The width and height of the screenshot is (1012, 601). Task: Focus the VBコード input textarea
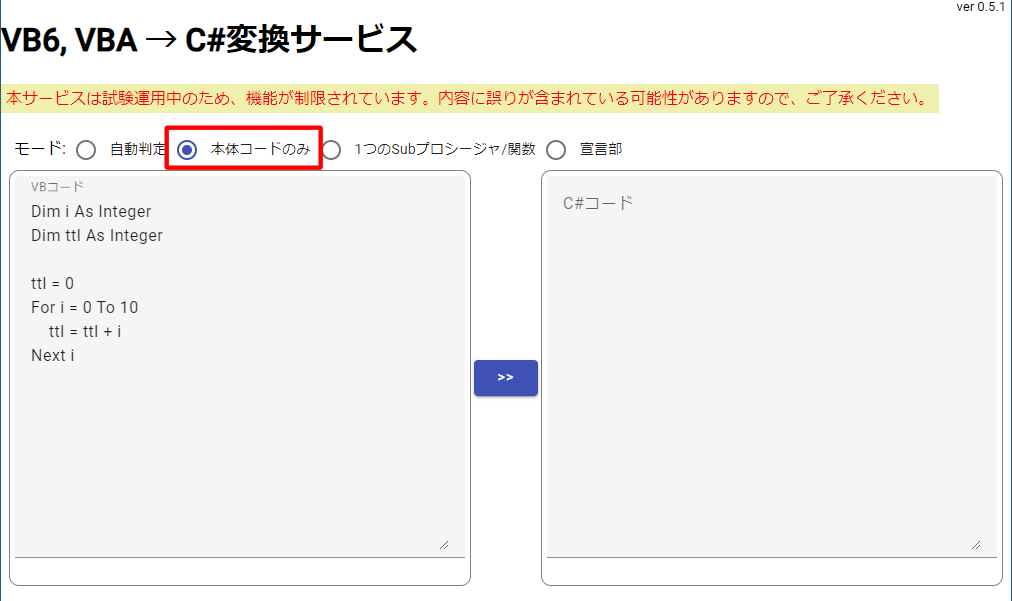239,366
